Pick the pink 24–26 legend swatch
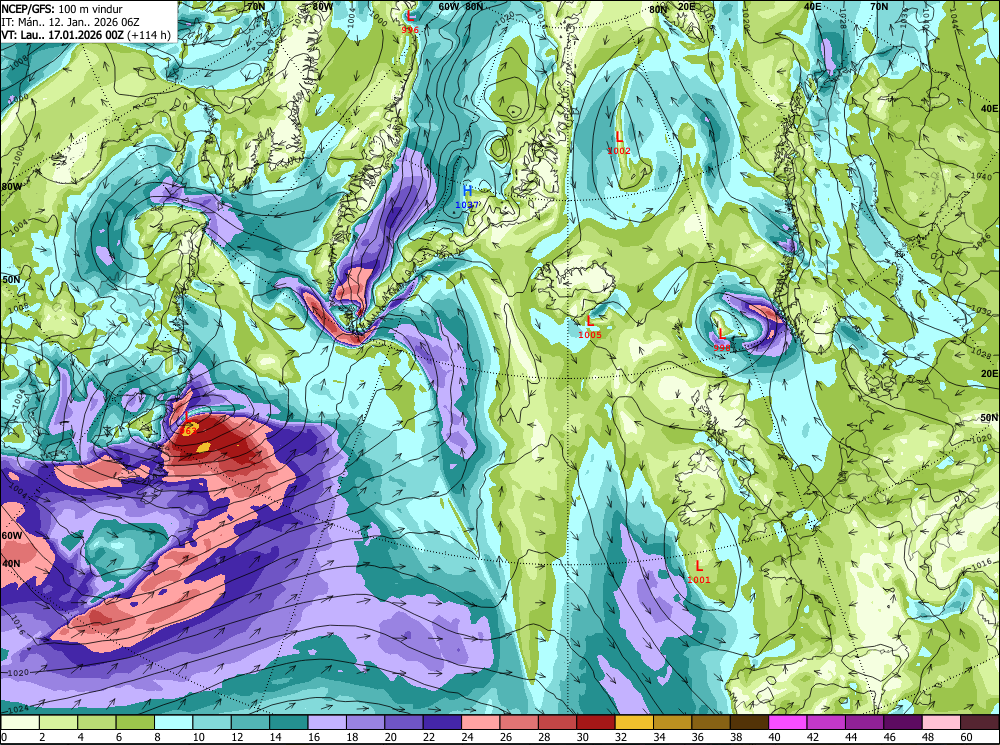1000x745 pixels. [x=481, y=722]
